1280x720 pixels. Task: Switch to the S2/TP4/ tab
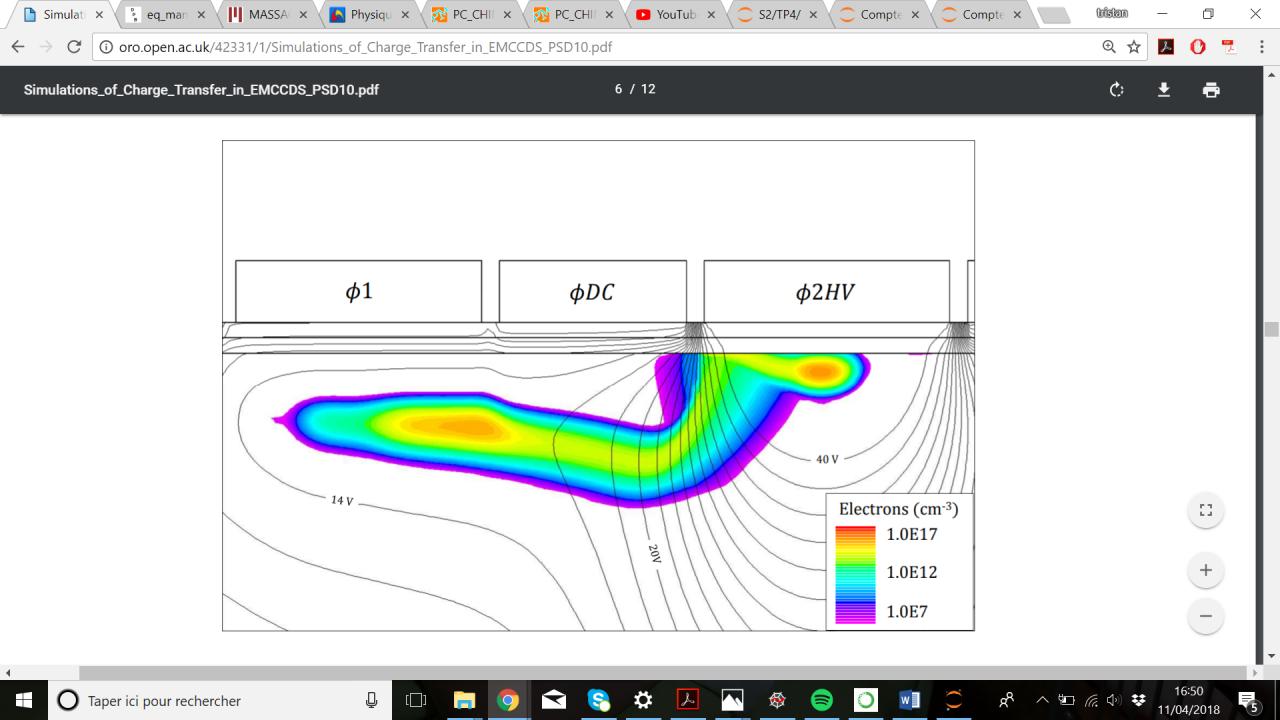[778, 15]
